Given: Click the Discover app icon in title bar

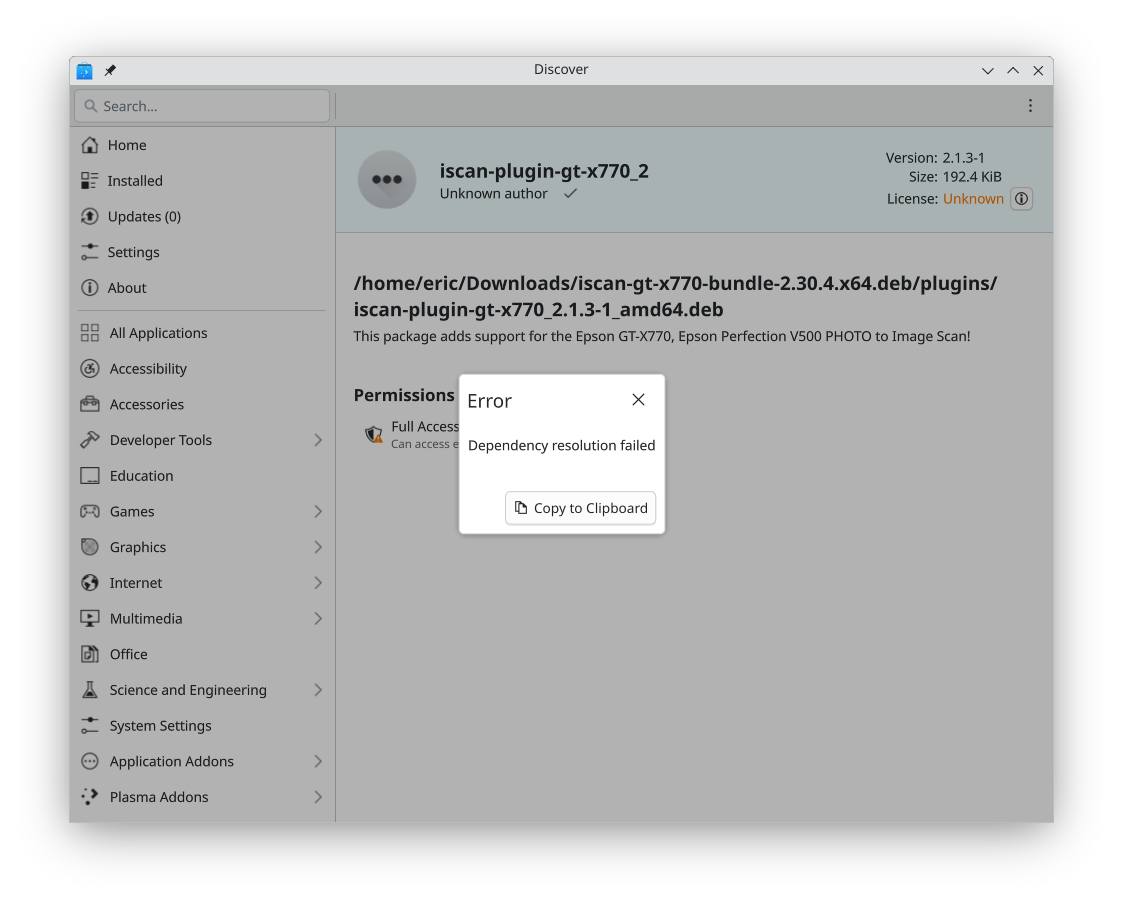Looking at the screenshot, I should pyautogui.click(x=84, y=70).
